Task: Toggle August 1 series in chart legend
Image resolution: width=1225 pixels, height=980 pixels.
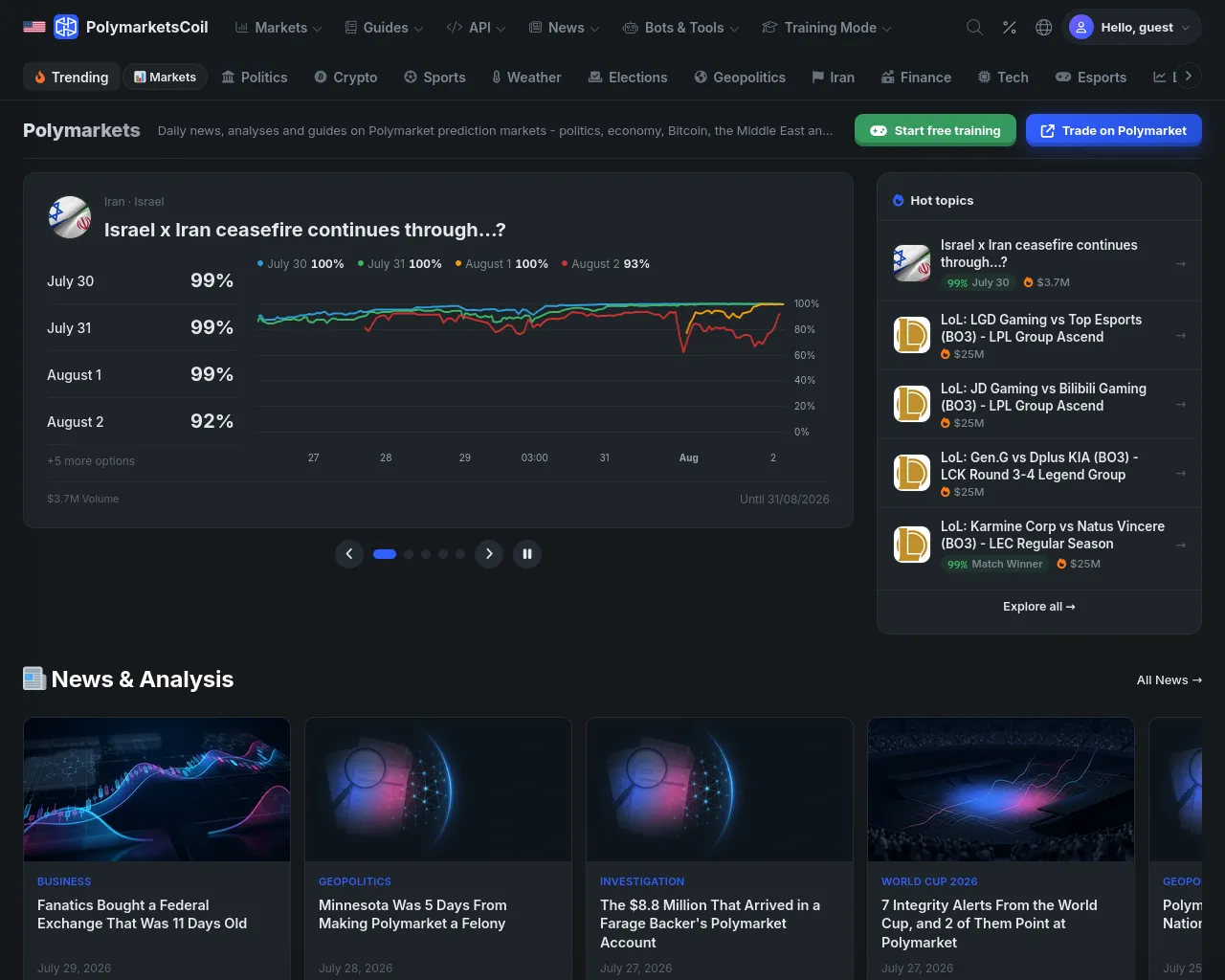Action: [501, 264]
